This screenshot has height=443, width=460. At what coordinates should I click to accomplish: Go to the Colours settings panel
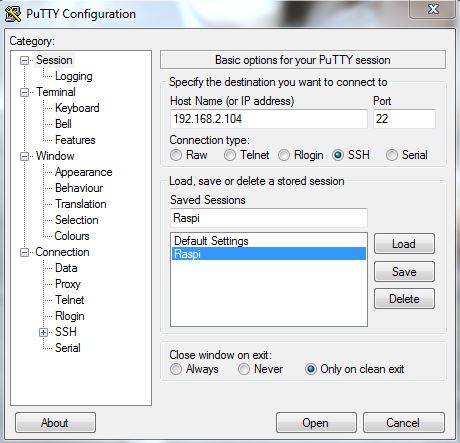click(x=72, y=236)
